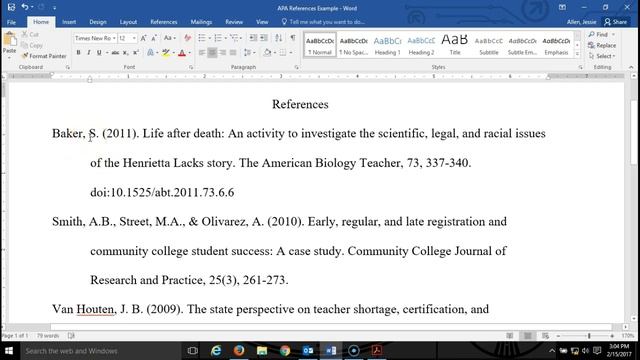The height and width of the screenshot is (360, 640).
Task: Open Bullets list dropdown
Action: click(210, 38)
